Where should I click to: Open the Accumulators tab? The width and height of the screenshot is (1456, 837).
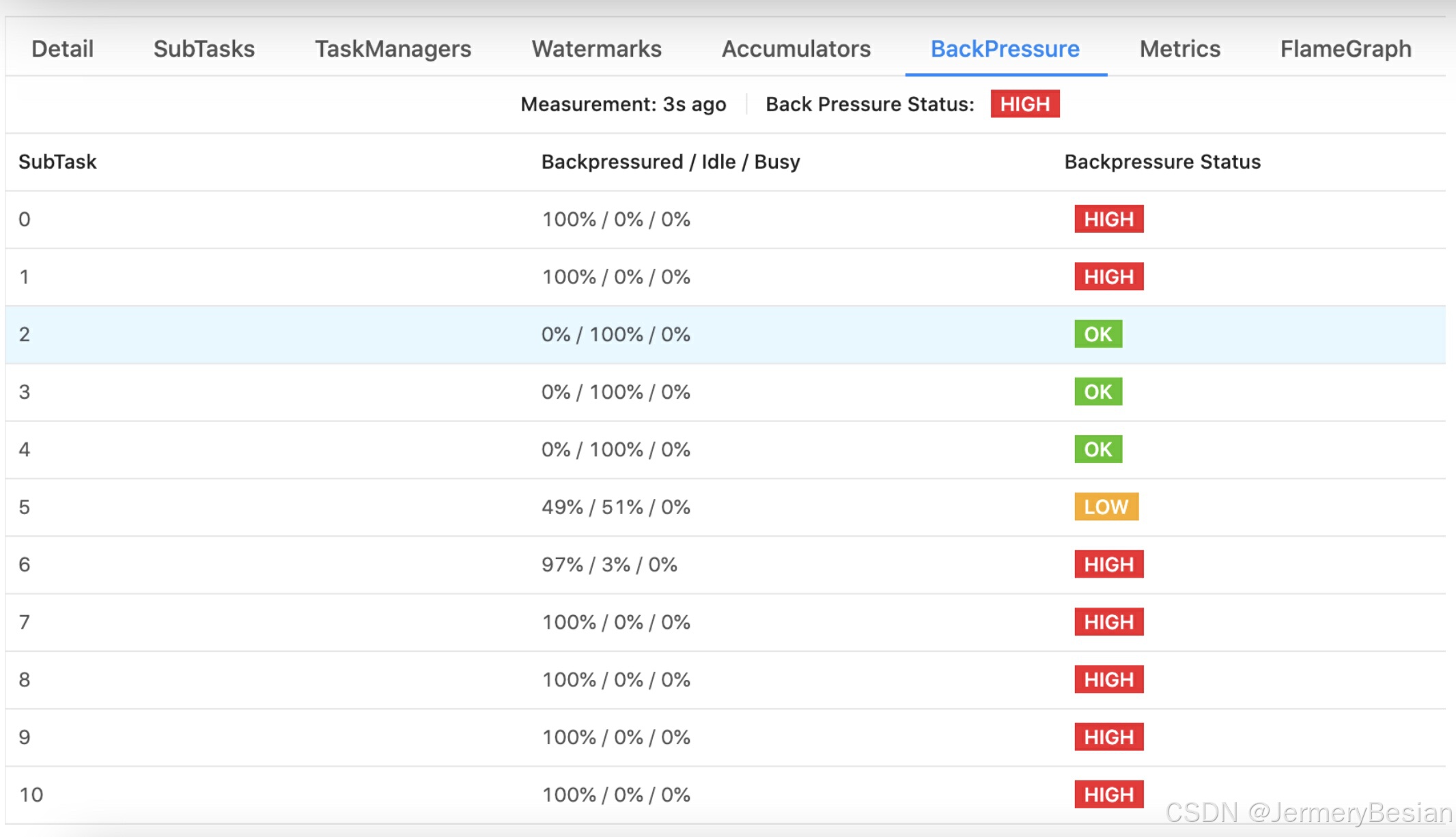tap(796, 48)
